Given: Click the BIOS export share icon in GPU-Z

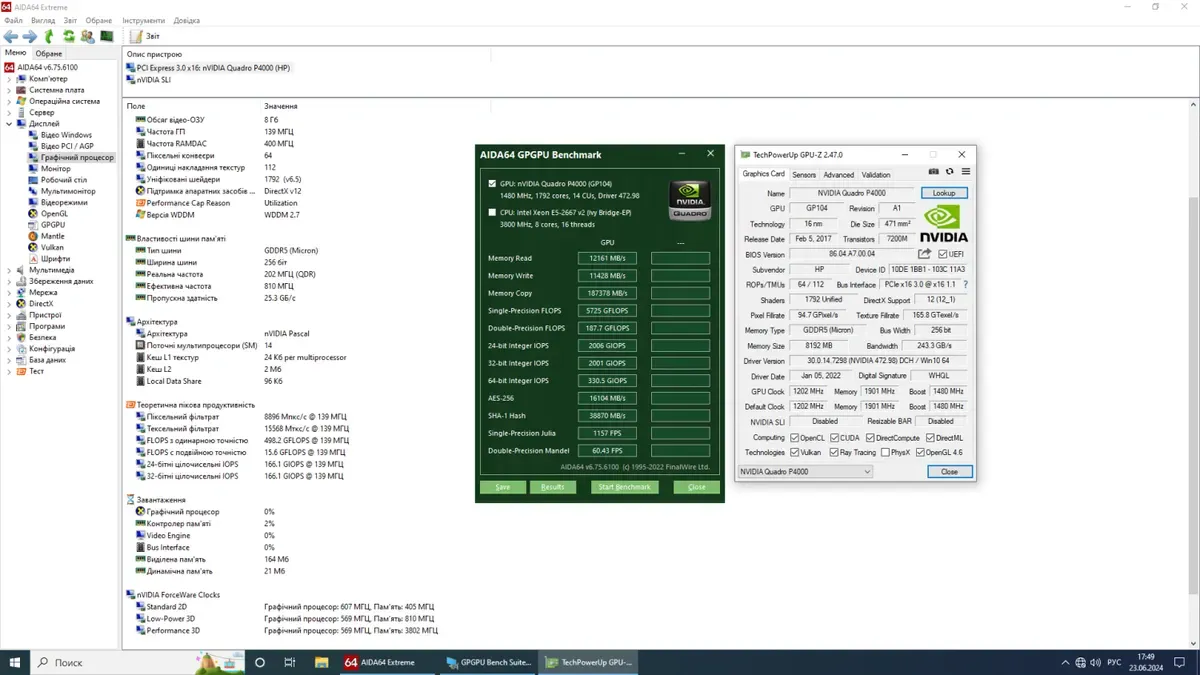Looking at the screenshot, I should pyautogui.click(x=924, y=254).
